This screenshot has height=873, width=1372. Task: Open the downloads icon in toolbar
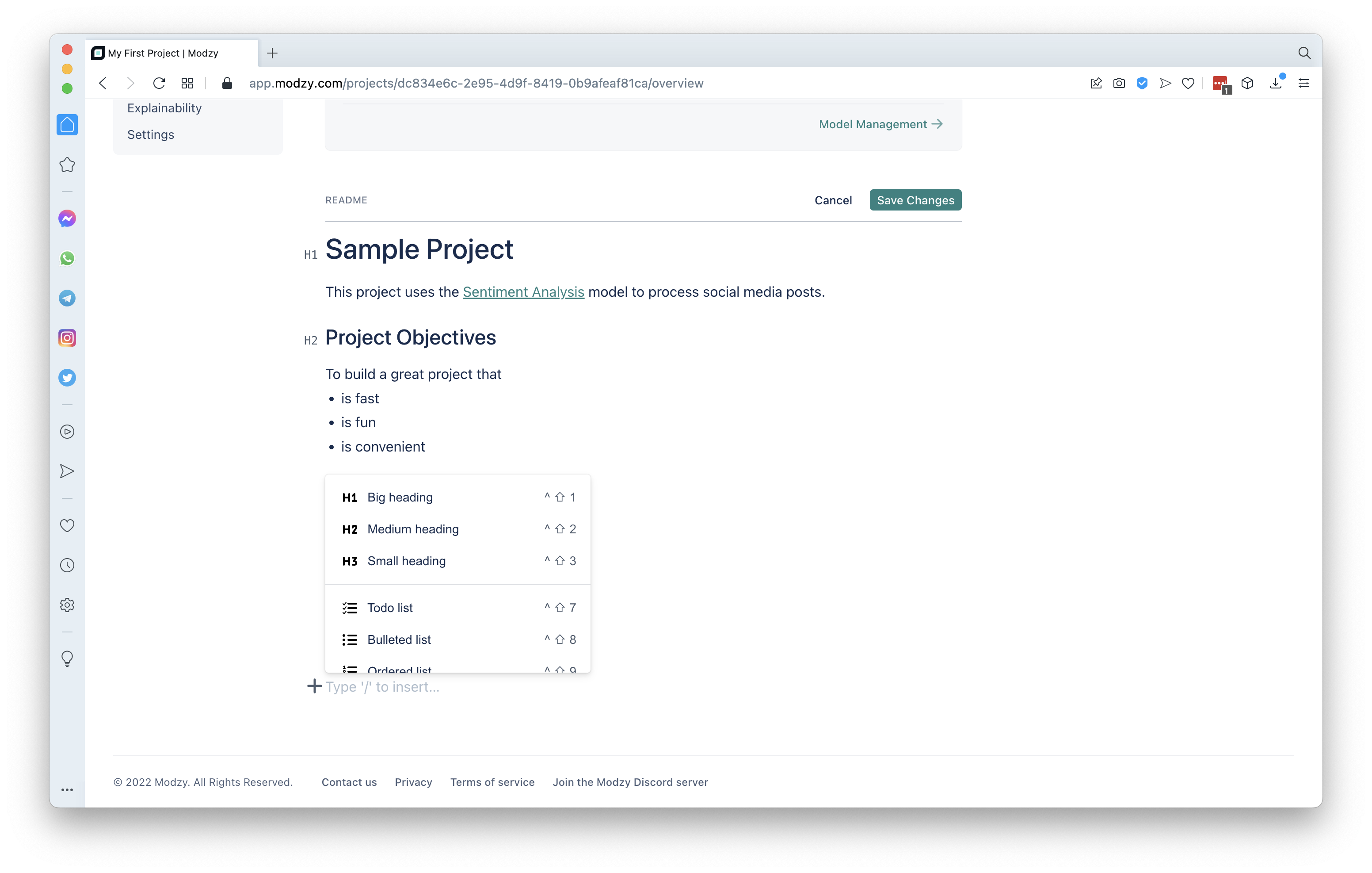(1275, 83)
